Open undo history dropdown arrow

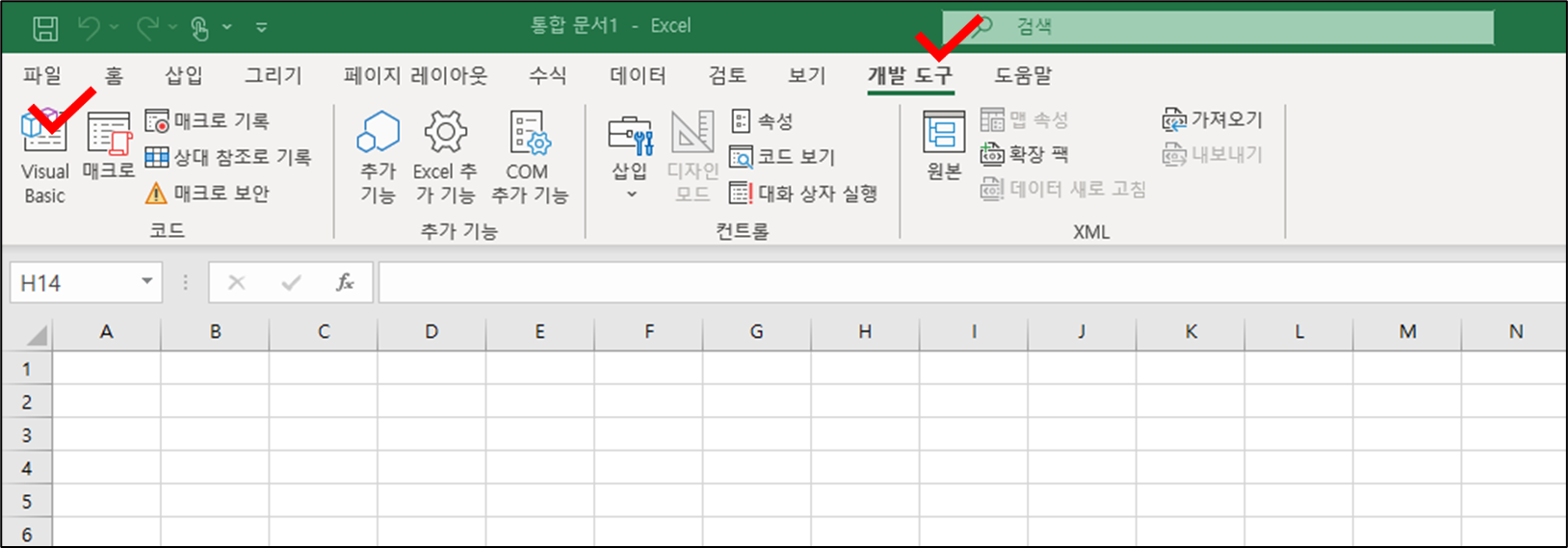(x=114, y=28)
